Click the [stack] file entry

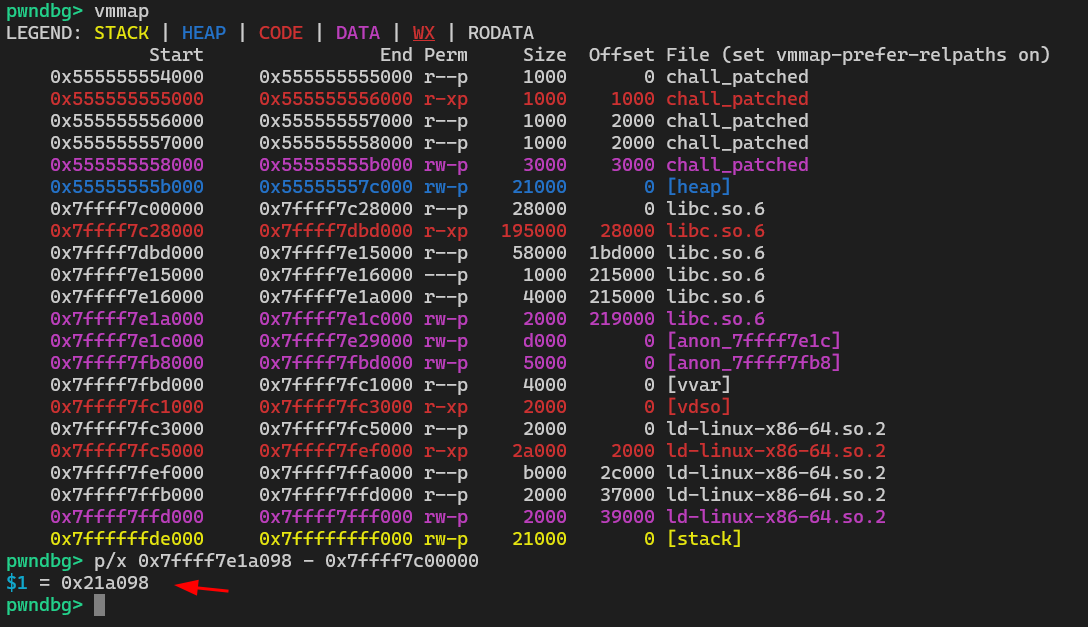pos(704,539)
